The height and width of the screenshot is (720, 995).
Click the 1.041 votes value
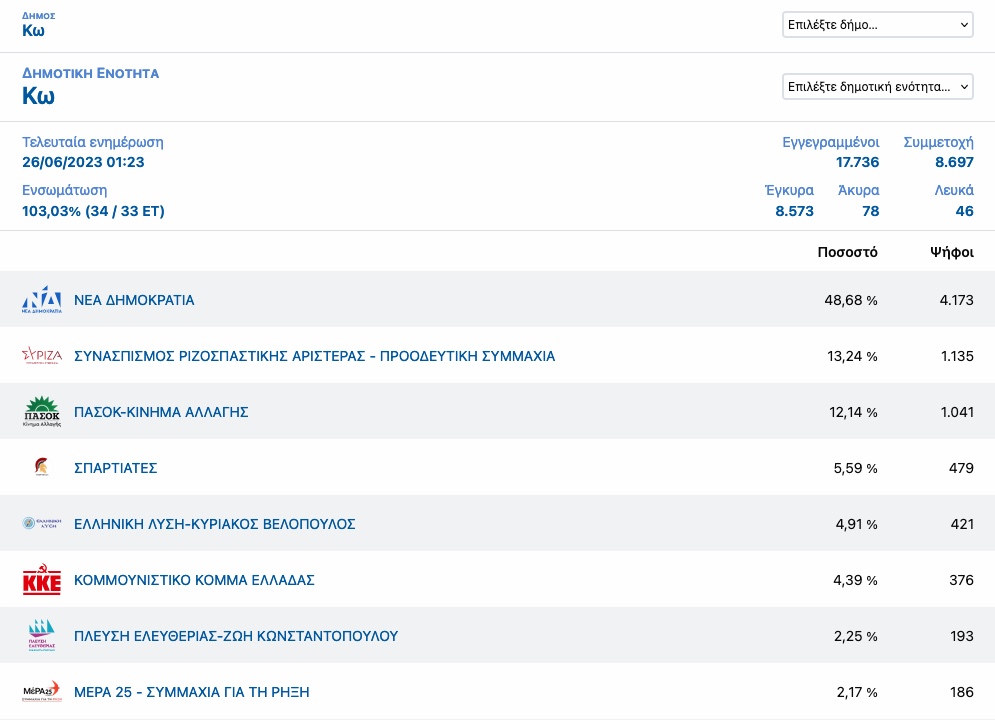coord(957,412)
